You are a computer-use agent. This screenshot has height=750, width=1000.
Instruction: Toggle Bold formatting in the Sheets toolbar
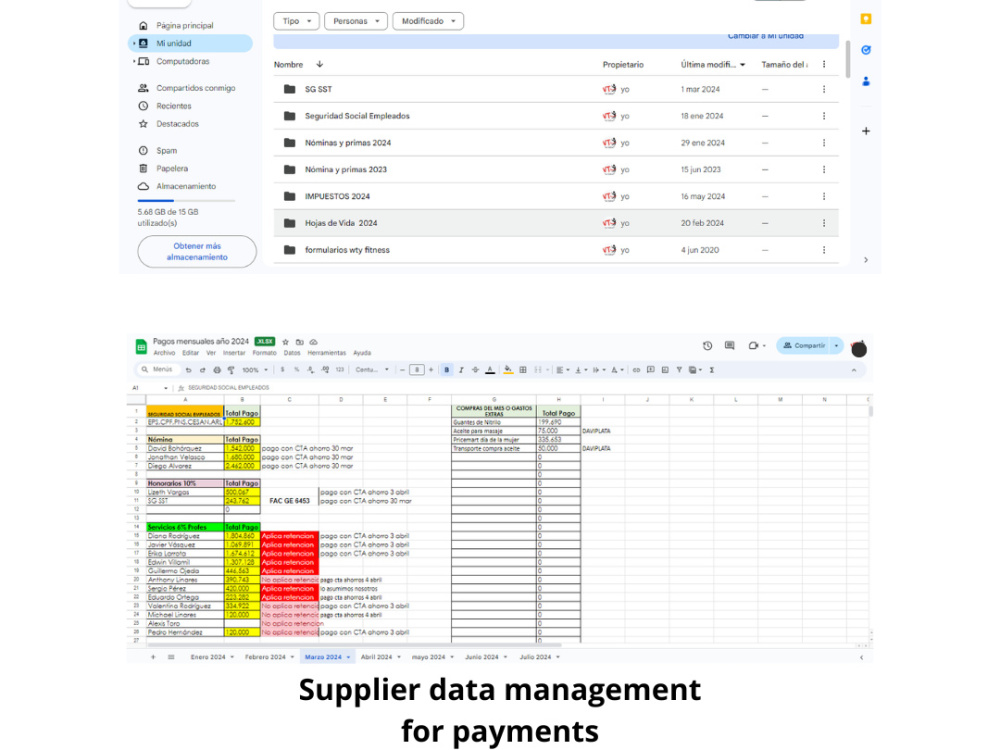446,370
